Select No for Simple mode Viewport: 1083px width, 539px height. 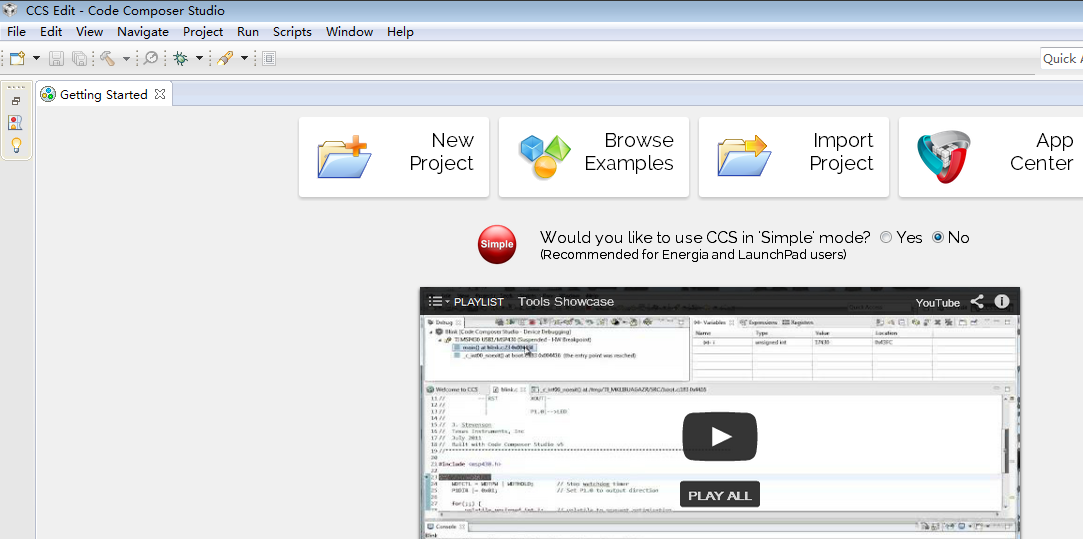point(938,238)
